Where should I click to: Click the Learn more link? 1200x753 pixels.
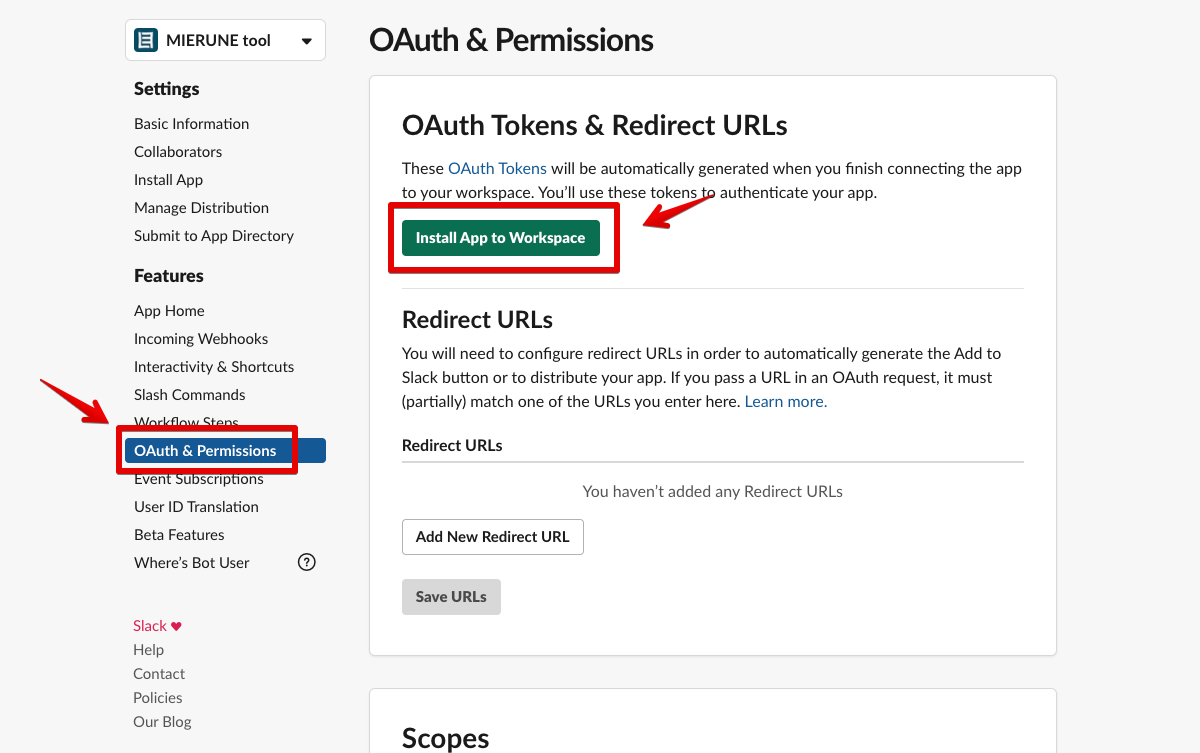(785, 402)
